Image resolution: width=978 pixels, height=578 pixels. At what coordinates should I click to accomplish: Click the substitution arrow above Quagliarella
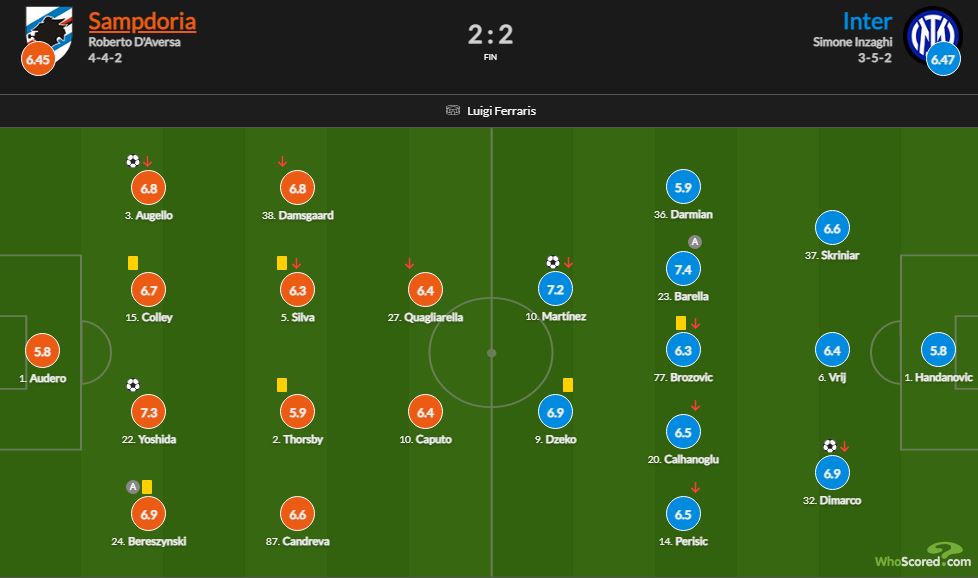(x=409, y=264)
